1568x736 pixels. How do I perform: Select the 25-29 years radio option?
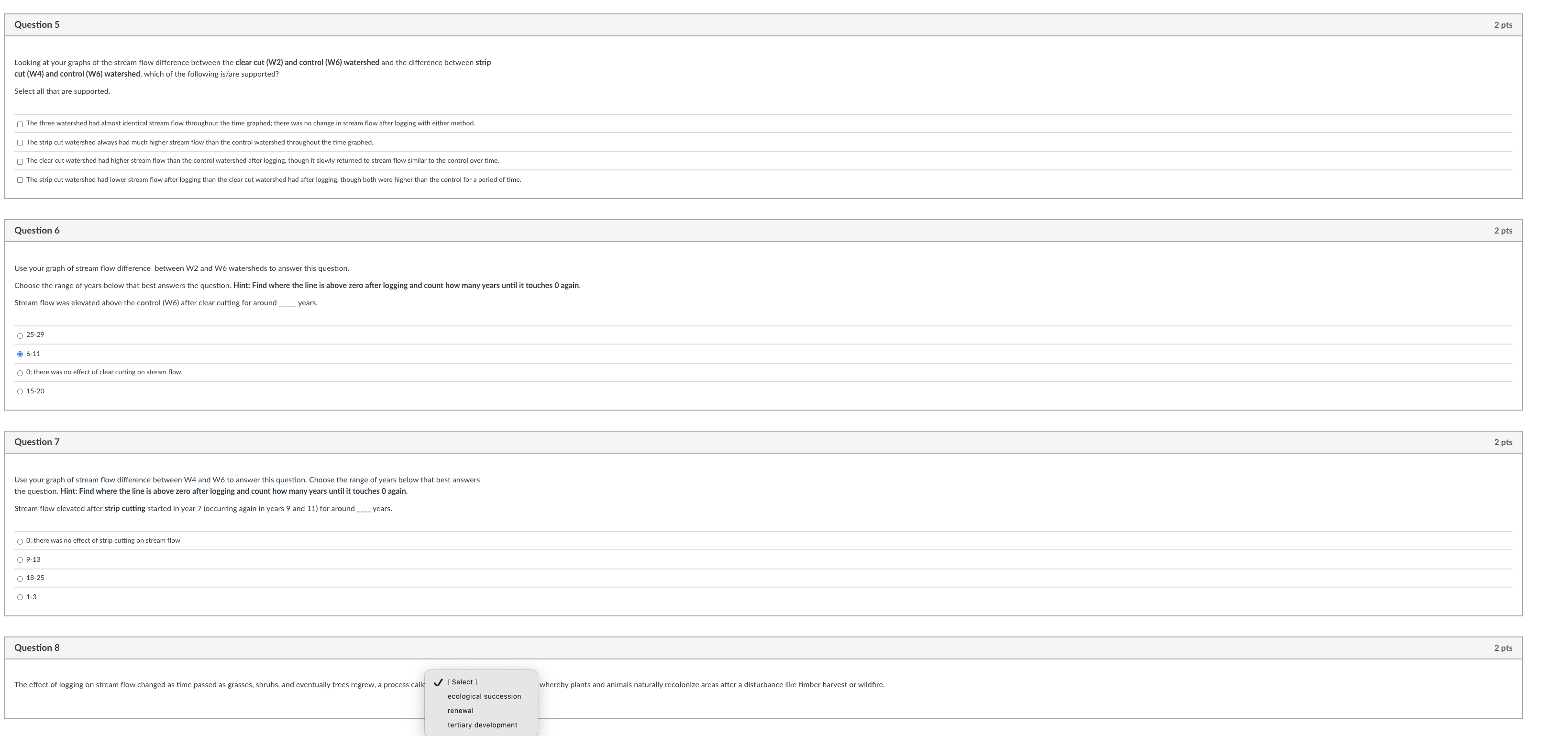click(x=20, y=335)
